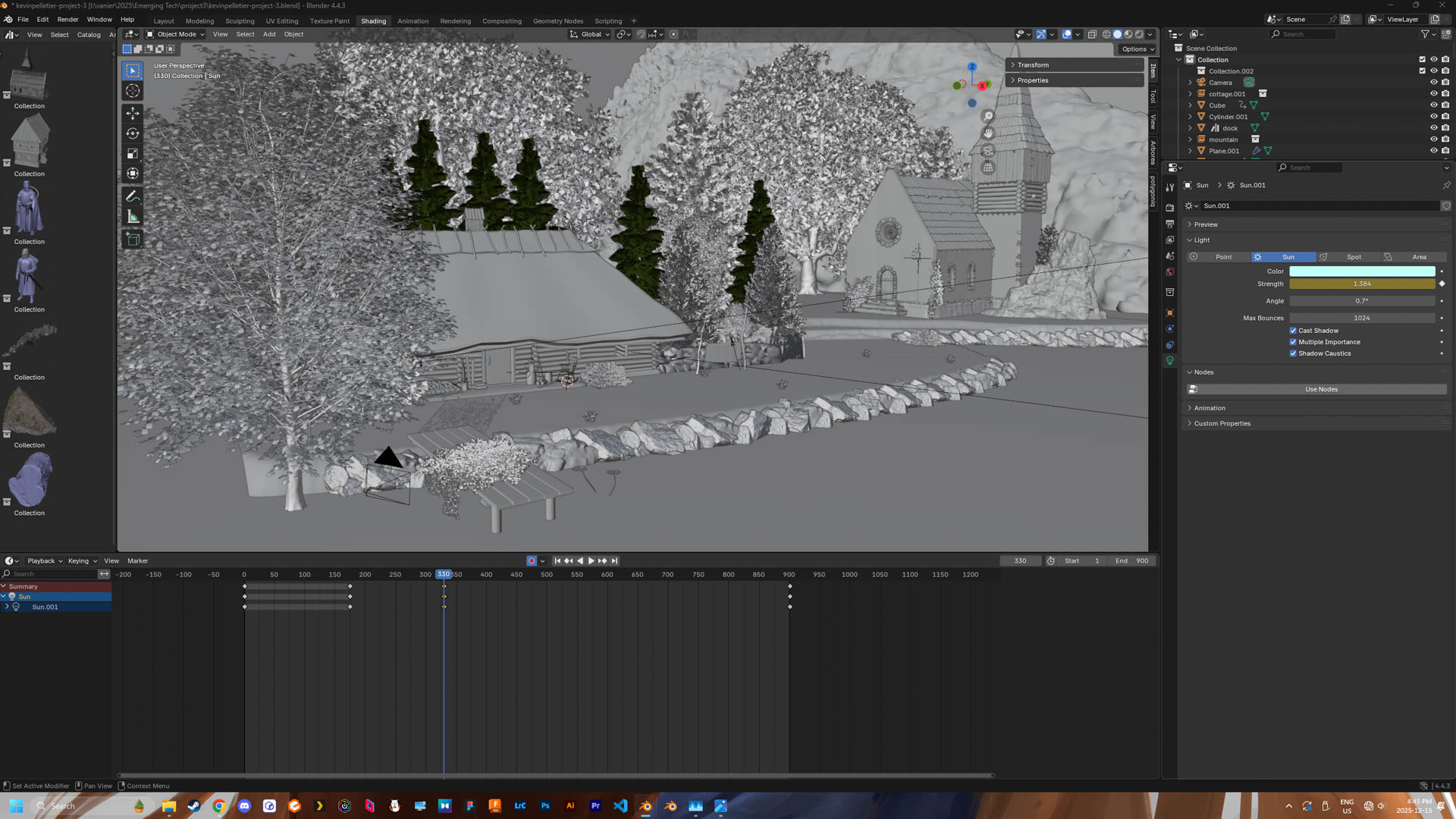Click the Use Nodes button

(x=1320, y=389)
